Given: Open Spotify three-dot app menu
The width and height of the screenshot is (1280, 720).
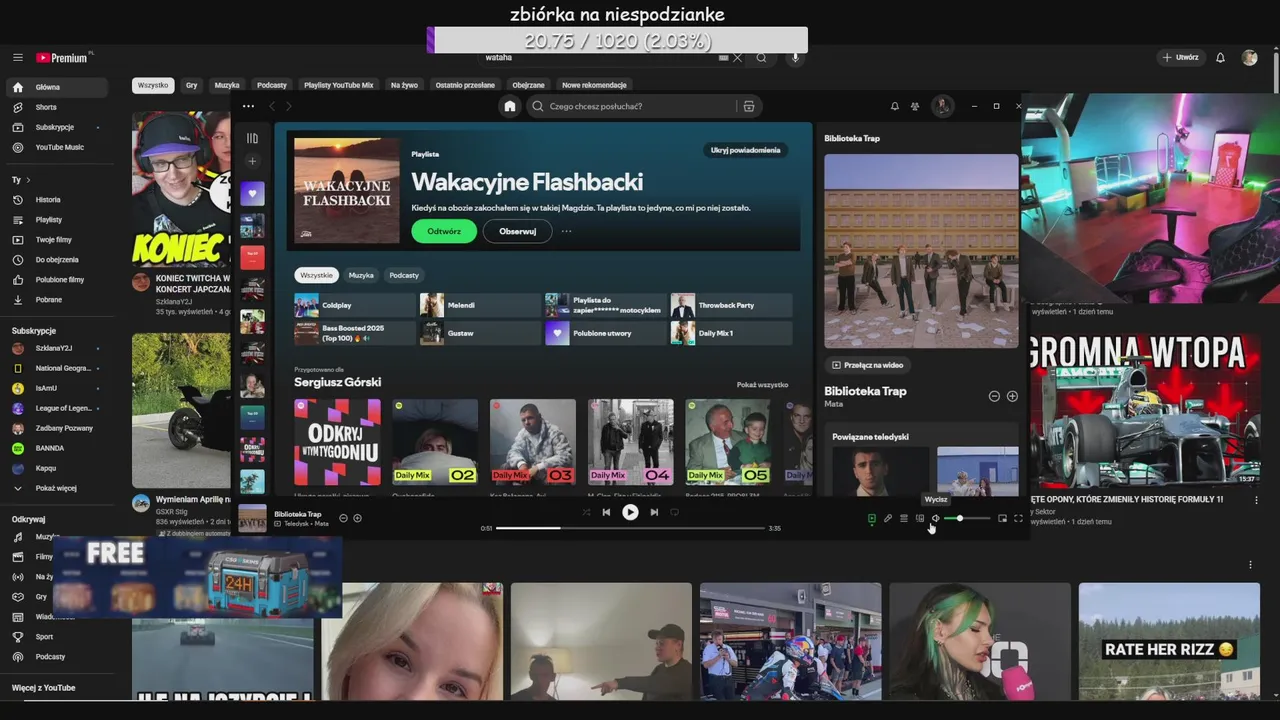Looking at the screenshot, I should 248,106.
